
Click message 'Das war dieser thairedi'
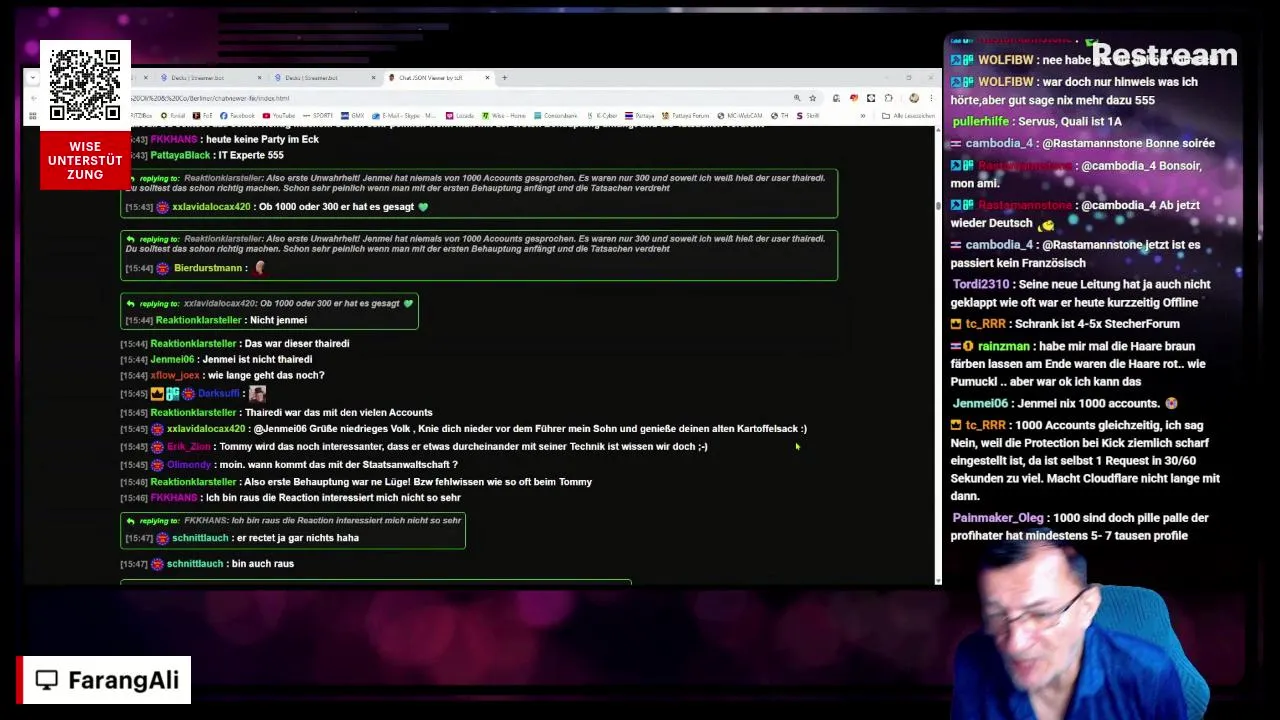coord(297,343)
